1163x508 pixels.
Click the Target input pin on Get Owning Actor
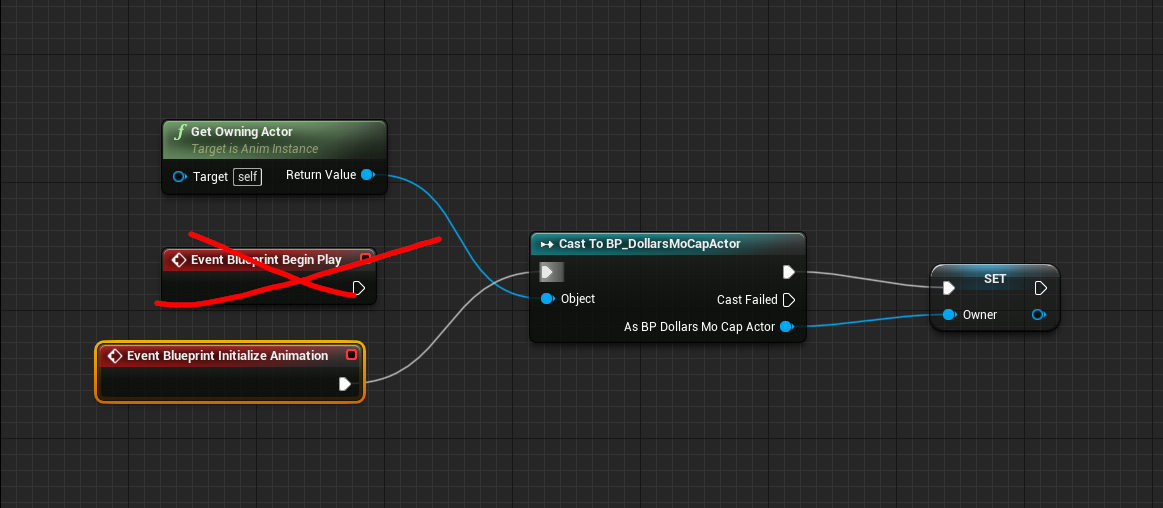click(179, 176)
